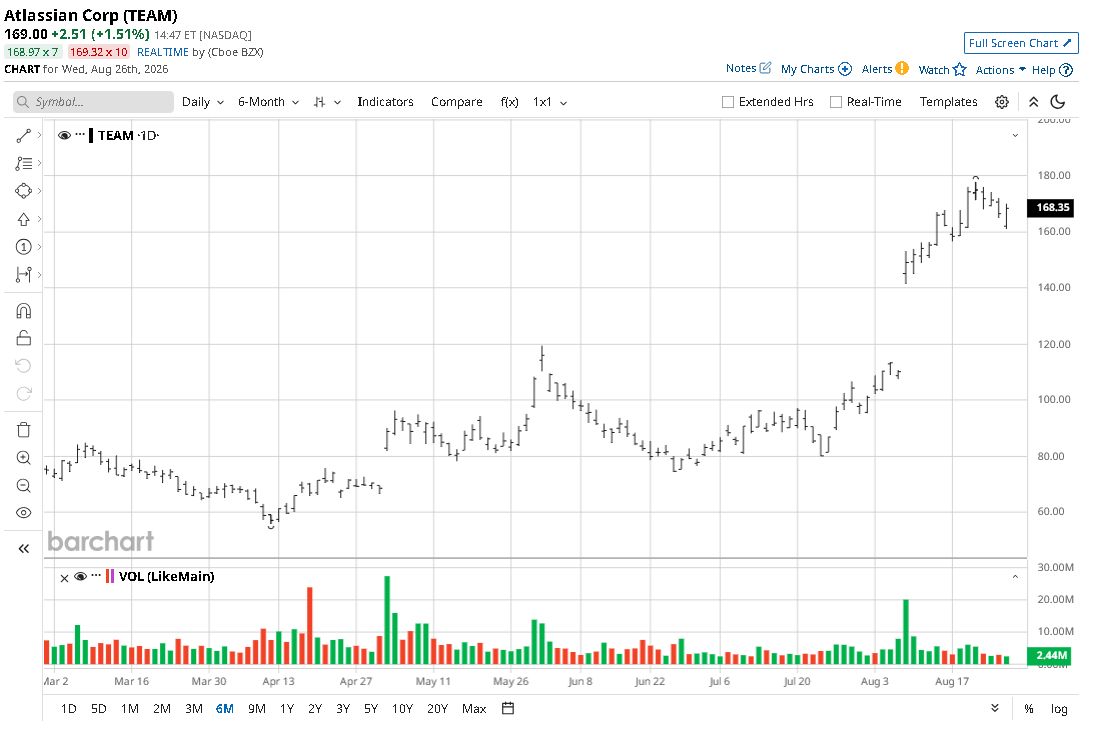Image resolution: width=1097 pixels, height=751 pixels.
Task: Open Alerts for TEAM
Action: [884, 69]
